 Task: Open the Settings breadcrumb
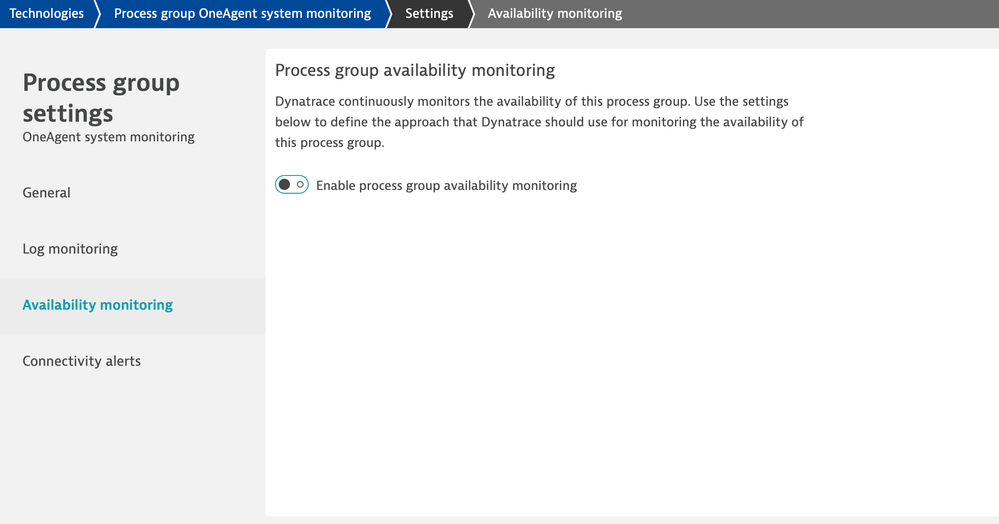[429, 14]
